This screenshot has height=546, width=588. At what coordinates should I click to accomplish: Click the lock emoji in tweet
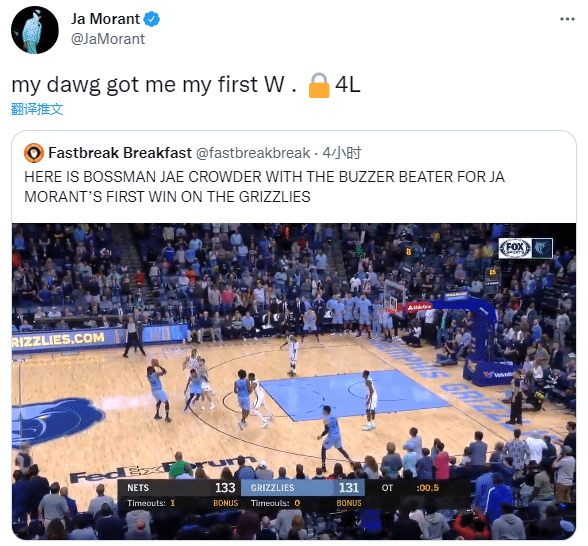tap(319, 85)
